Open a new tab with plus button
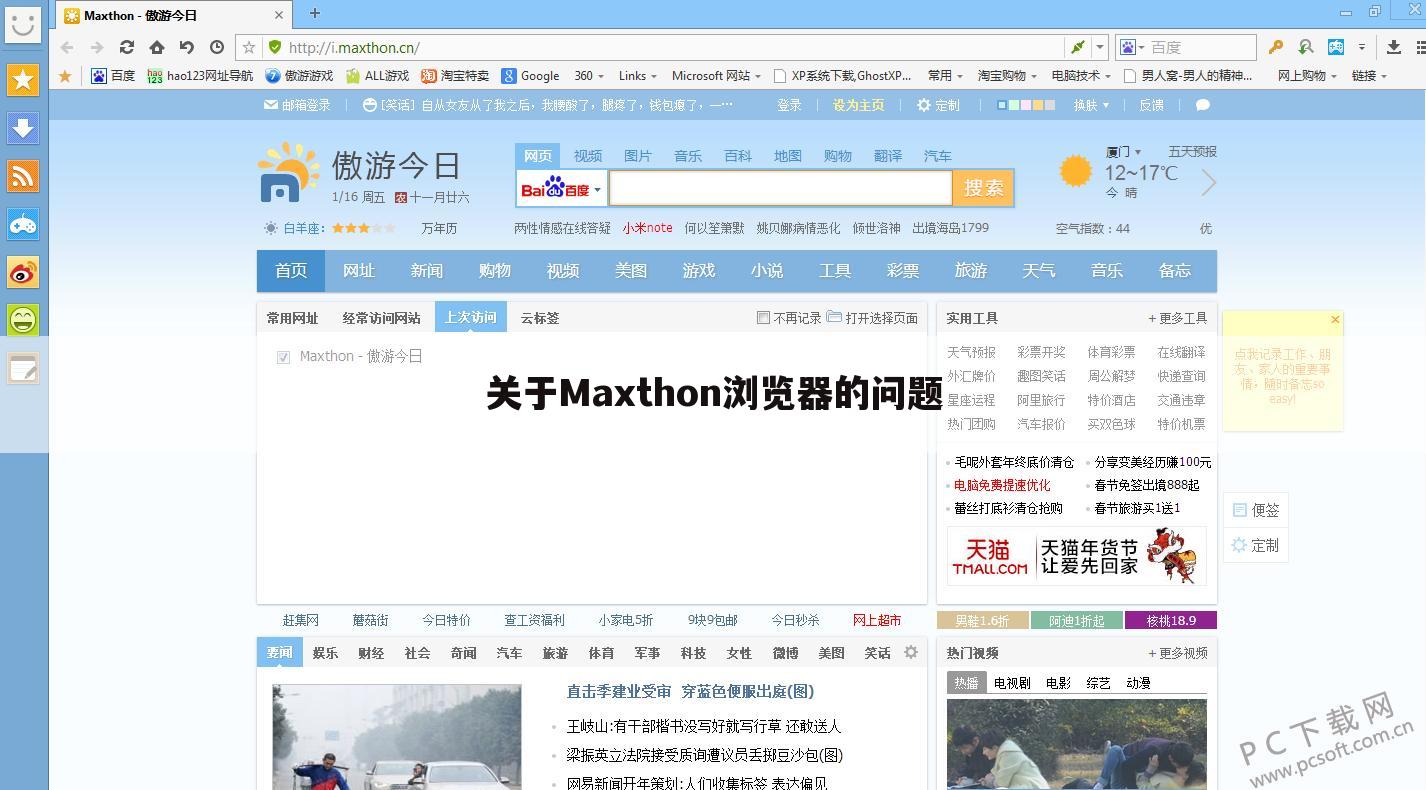Screen dimensions: 1426x790 [315, 13]
